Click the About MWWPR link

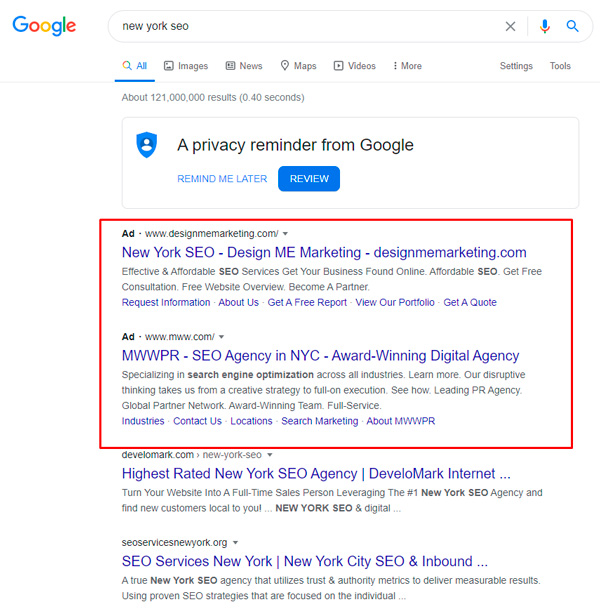(x=400, y=421)
